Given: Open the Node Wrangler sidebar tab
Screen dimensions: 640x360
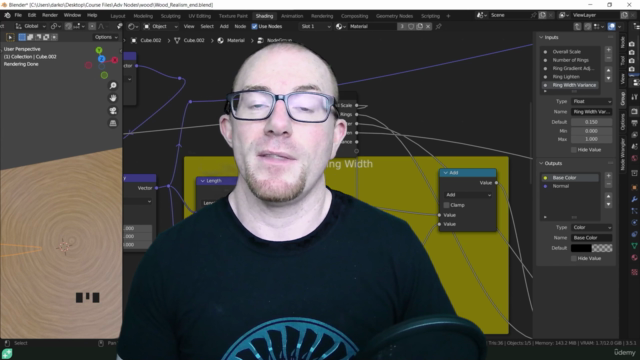Looking at the screenshot, I should coord(623,154).
